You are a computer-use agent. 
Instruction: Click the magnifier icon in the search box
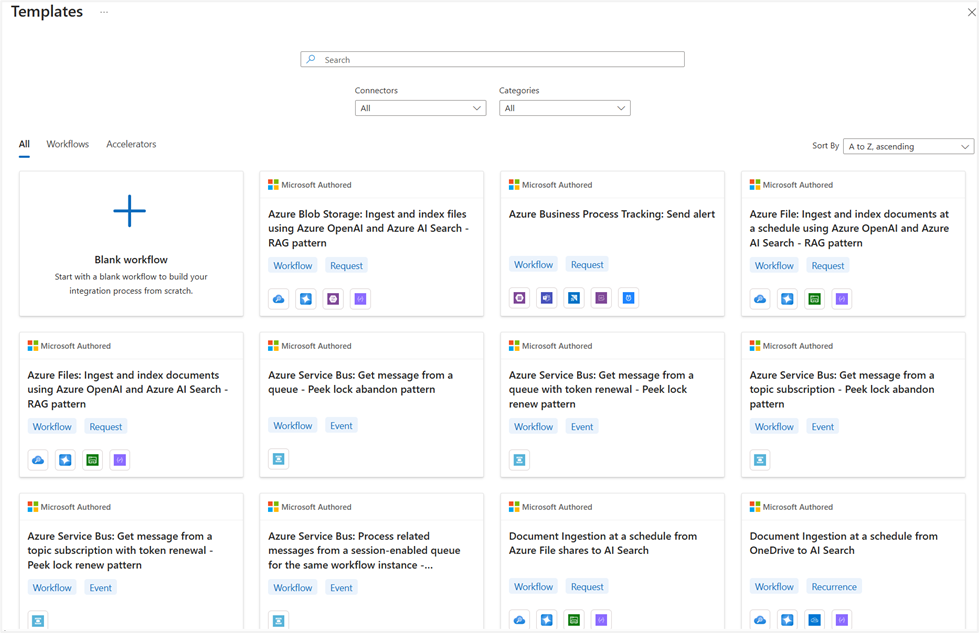pyautogui.click(x=311, y=59)
